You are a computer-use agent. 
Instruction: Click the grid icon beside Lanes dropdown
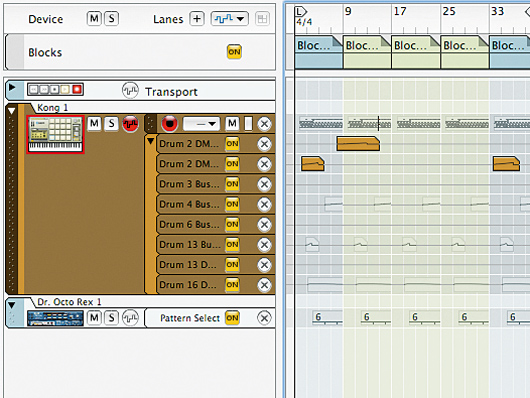tap(262, 19)
